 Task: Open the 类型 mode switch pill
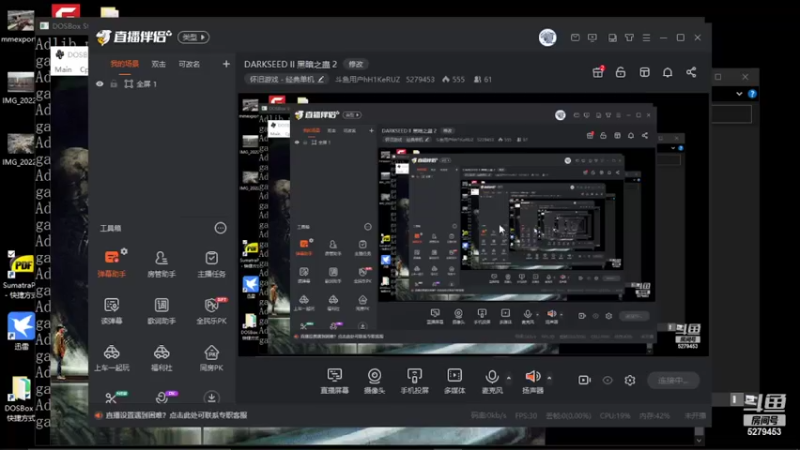(x=193, y=37)
